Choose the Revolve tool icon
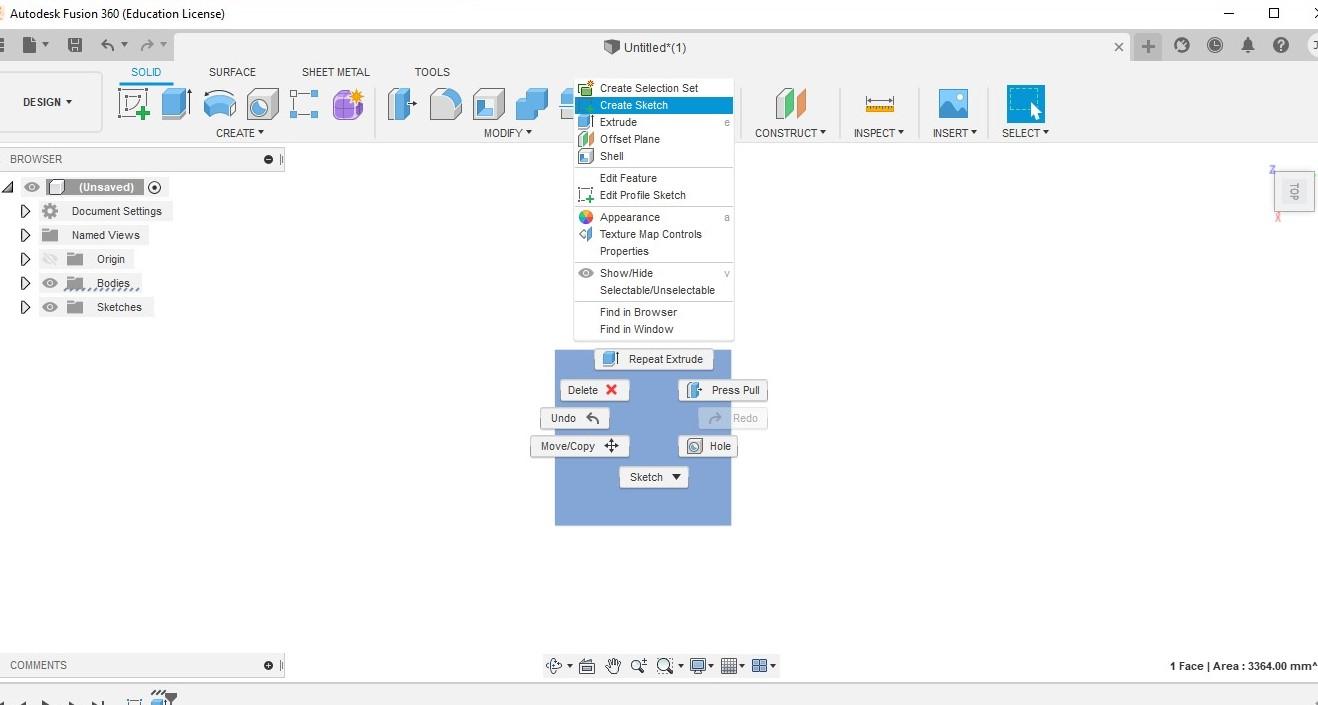The image size is (1318, 705). click(219, 104)
